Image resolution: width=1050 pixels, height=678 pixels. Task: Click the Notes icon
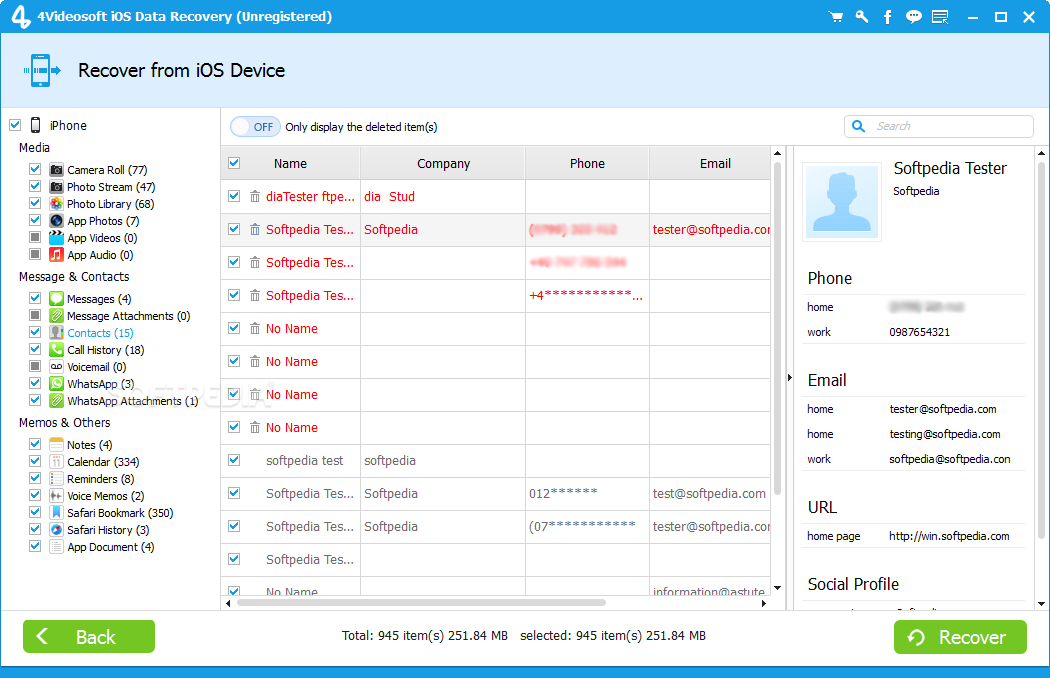57,444
